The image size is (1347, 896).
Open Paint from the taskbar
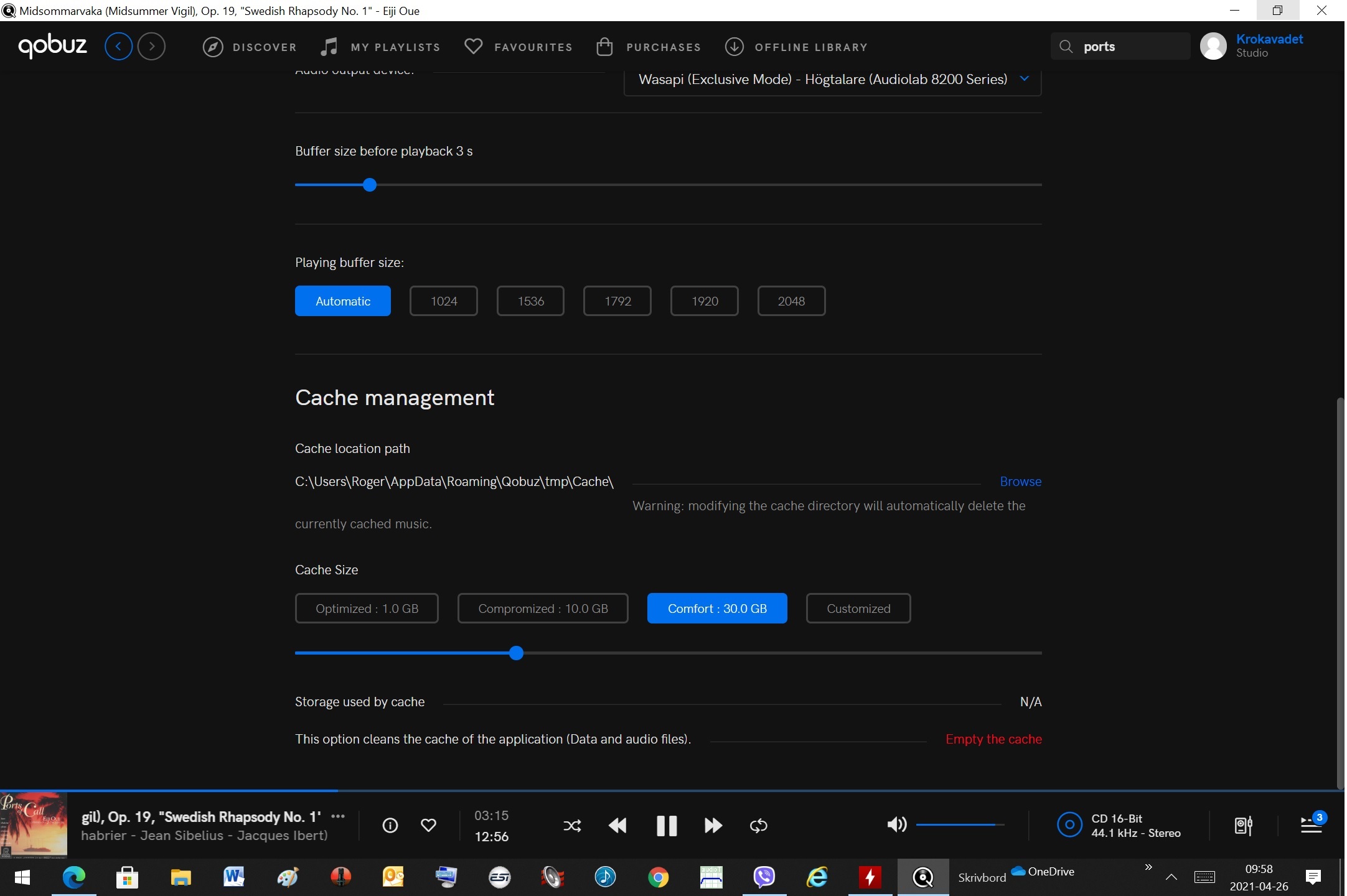(x=287, y=877)
